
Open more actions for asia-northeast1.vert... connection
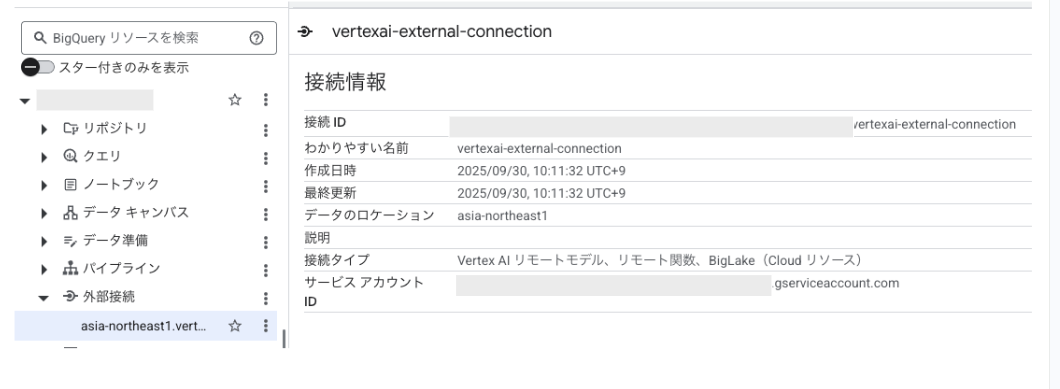(266, 326)
